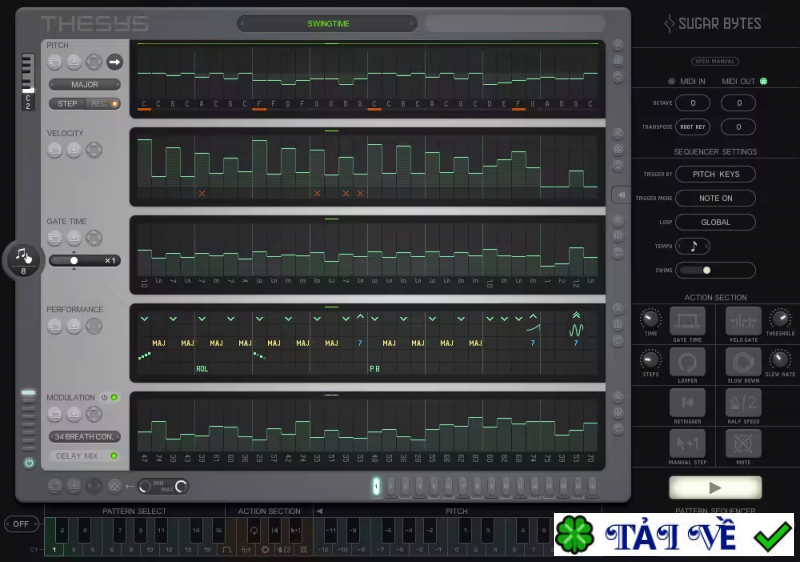Image resolution: width=800 pixels, height=562 pixels.
Task: Clear the Performance lane with its X icon
Action: (x=618, y=309)
